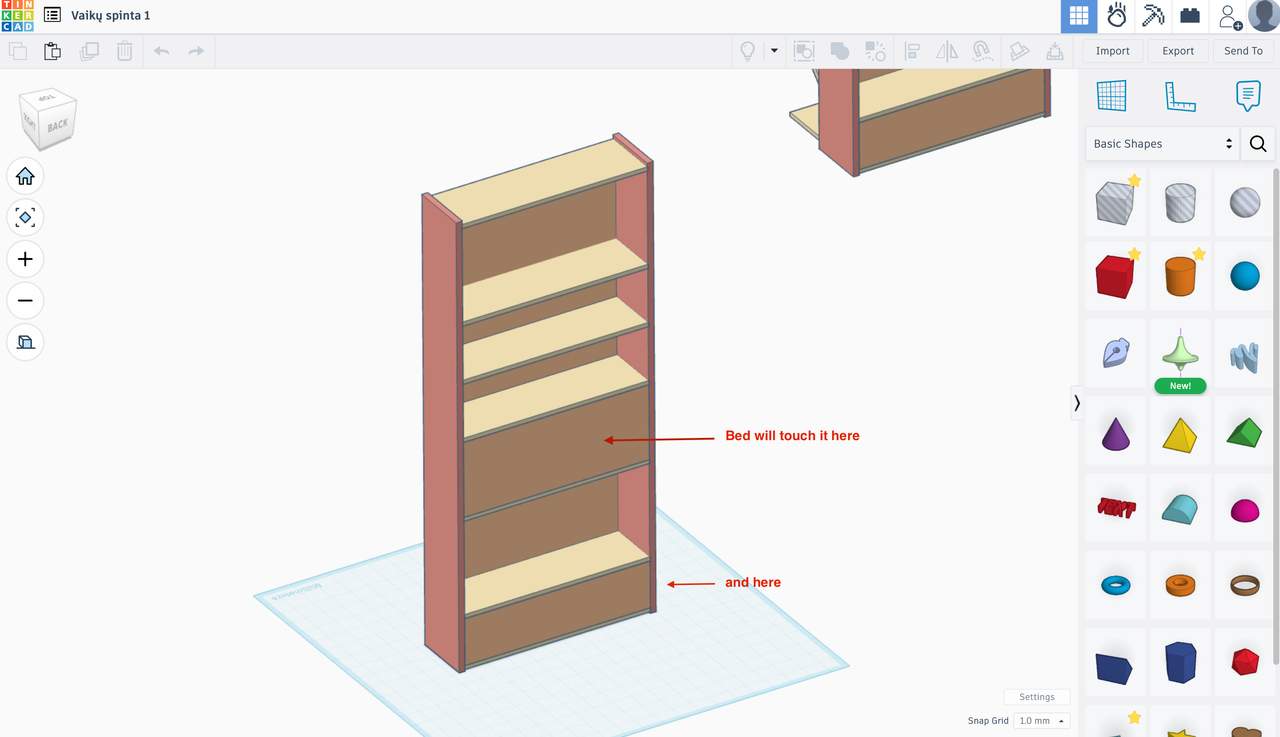This screenshot has height=737, width=1280.
Task: Zoom out with the minus button
Action: coord(25,300)
